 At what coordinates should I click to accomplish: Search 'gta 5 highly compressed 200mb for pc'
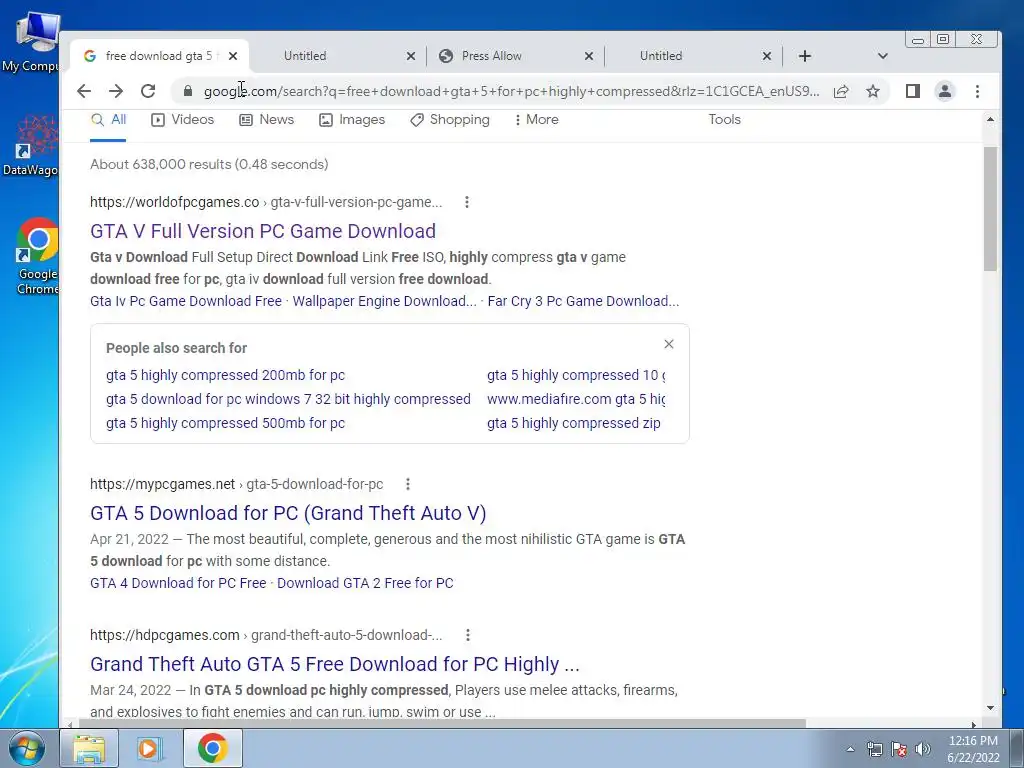click(225, 376)
